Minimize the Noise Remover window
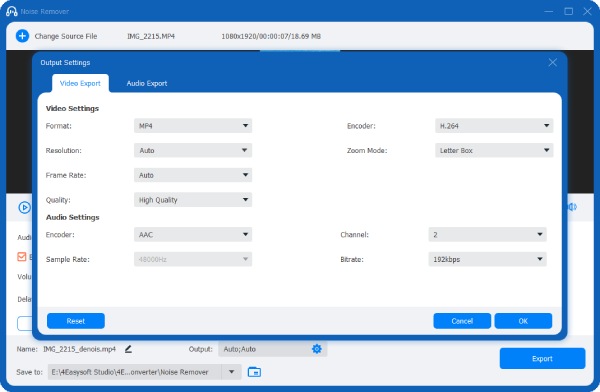The width and height of the screenshot is (600, 392). pyautogui.click(x=549, y=11)
